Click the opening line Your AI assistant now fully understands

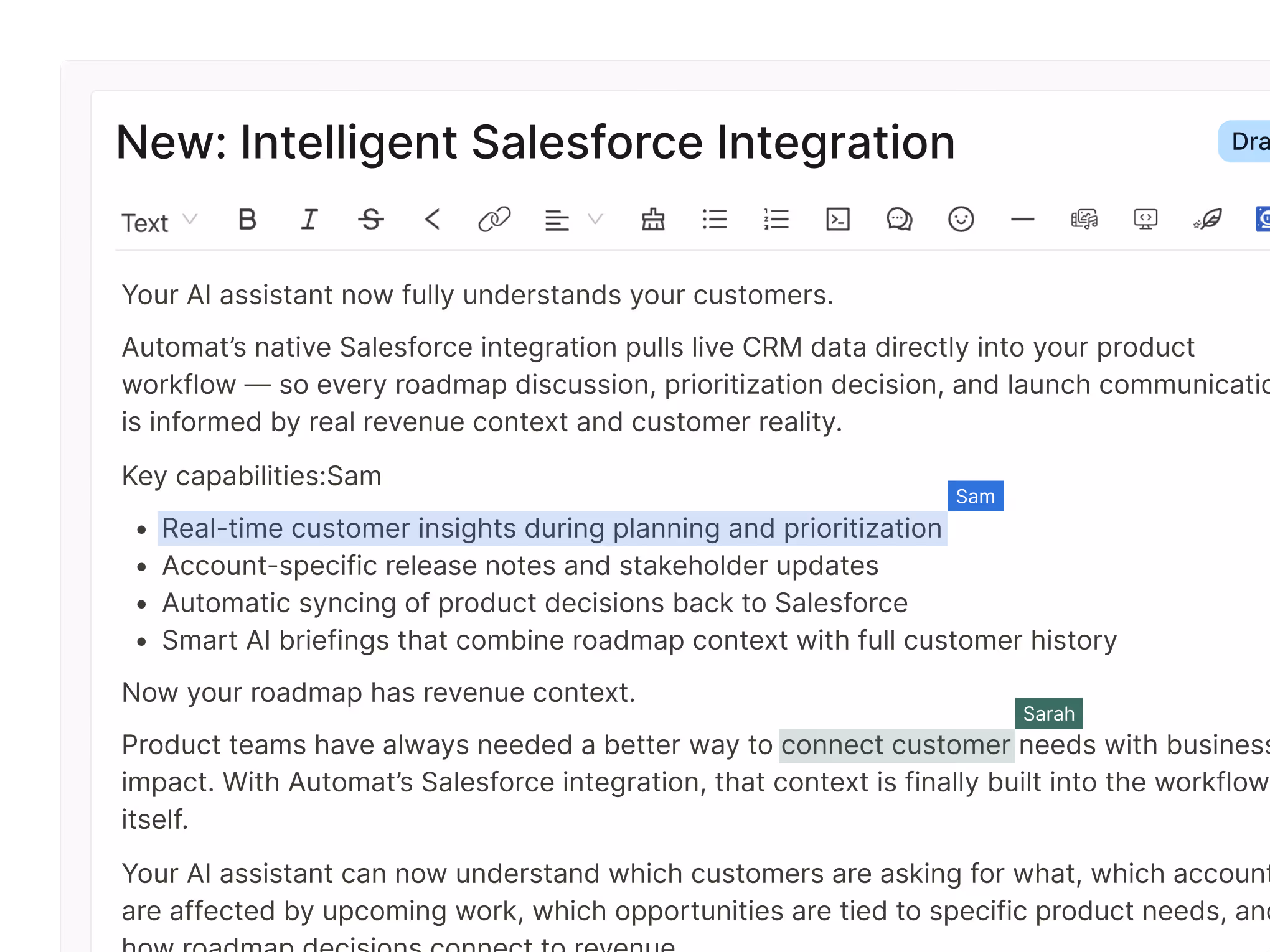point(477,296)
